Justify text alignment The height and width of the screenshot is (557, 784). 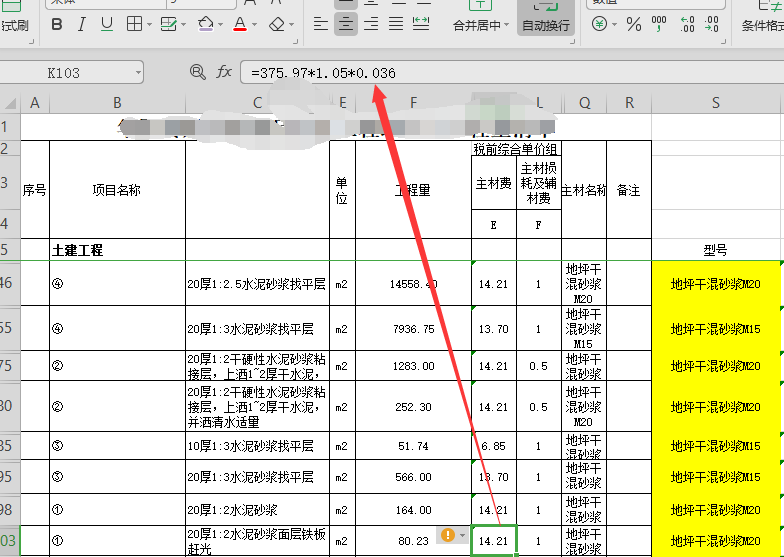point(396,24)
